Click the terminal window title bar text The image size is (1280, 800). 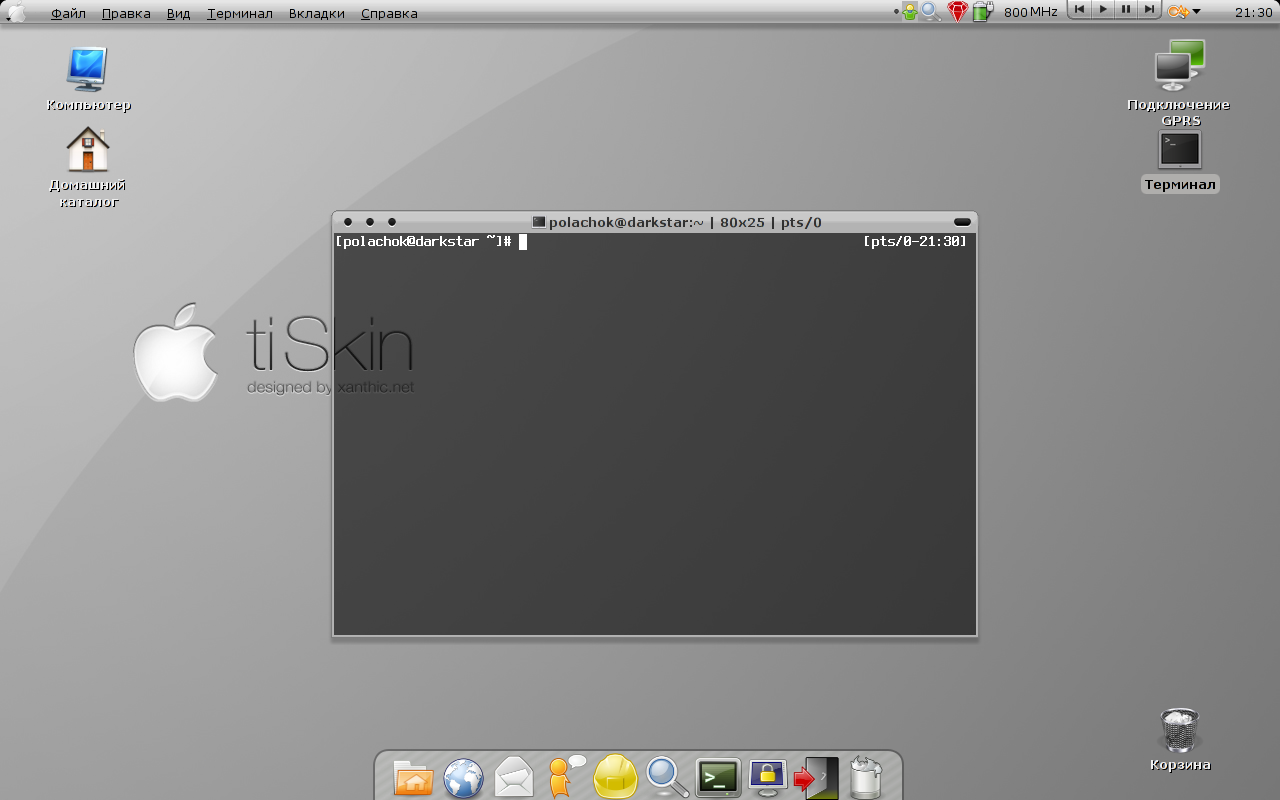point(685,222)
